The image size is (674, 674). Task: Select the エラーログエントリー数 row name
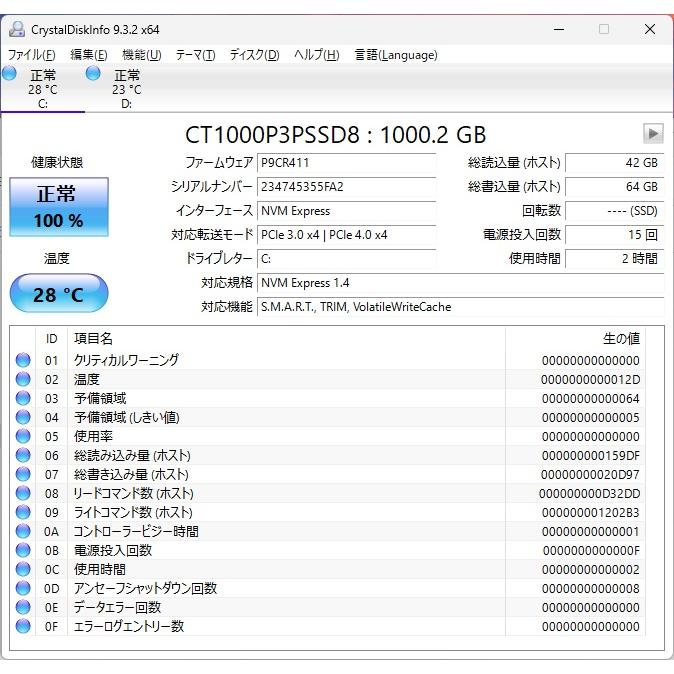pos(129,626)
